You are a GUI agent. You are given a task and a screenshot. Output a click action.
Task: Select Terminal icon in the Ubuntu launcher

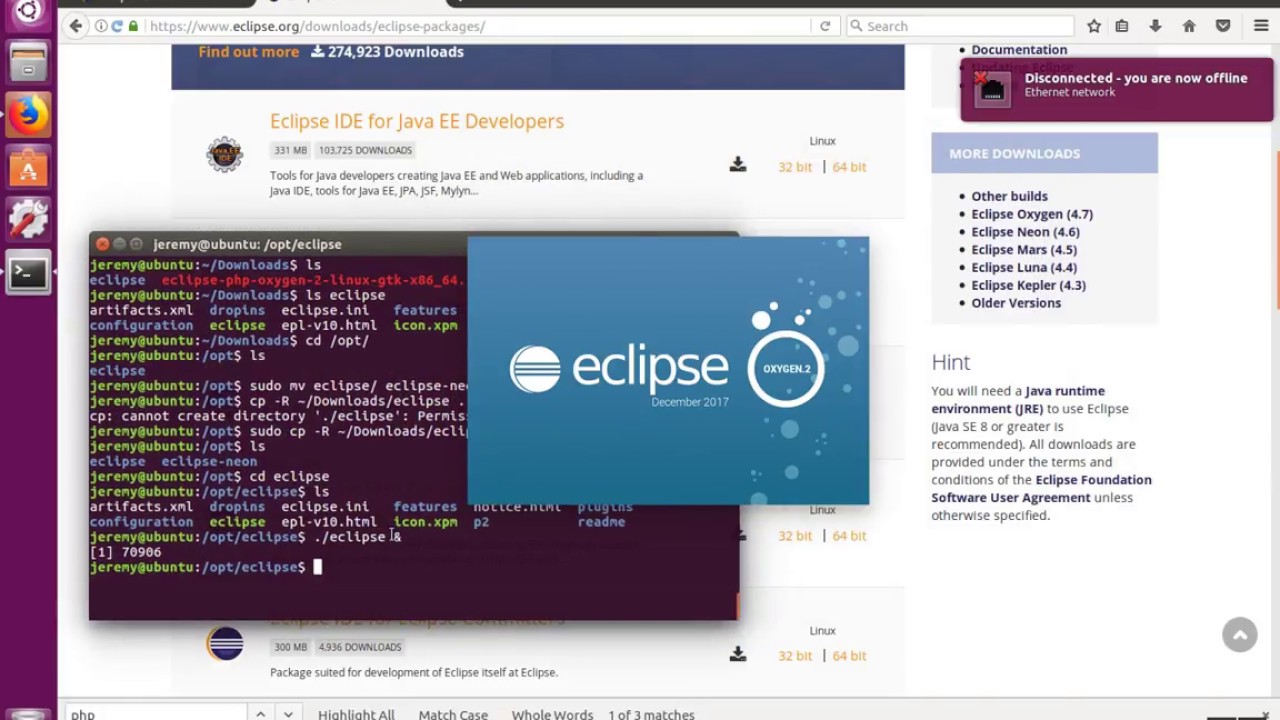point(28,273)
